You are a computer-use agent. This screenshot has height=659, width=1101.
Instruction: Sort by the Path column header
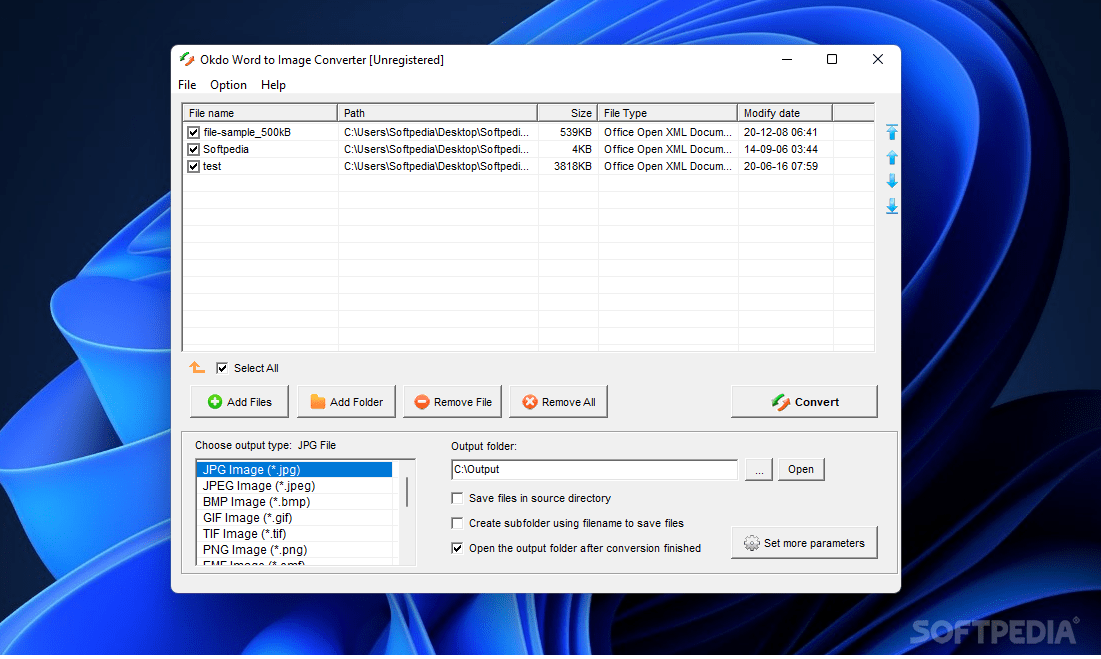[x=437, y=113]
